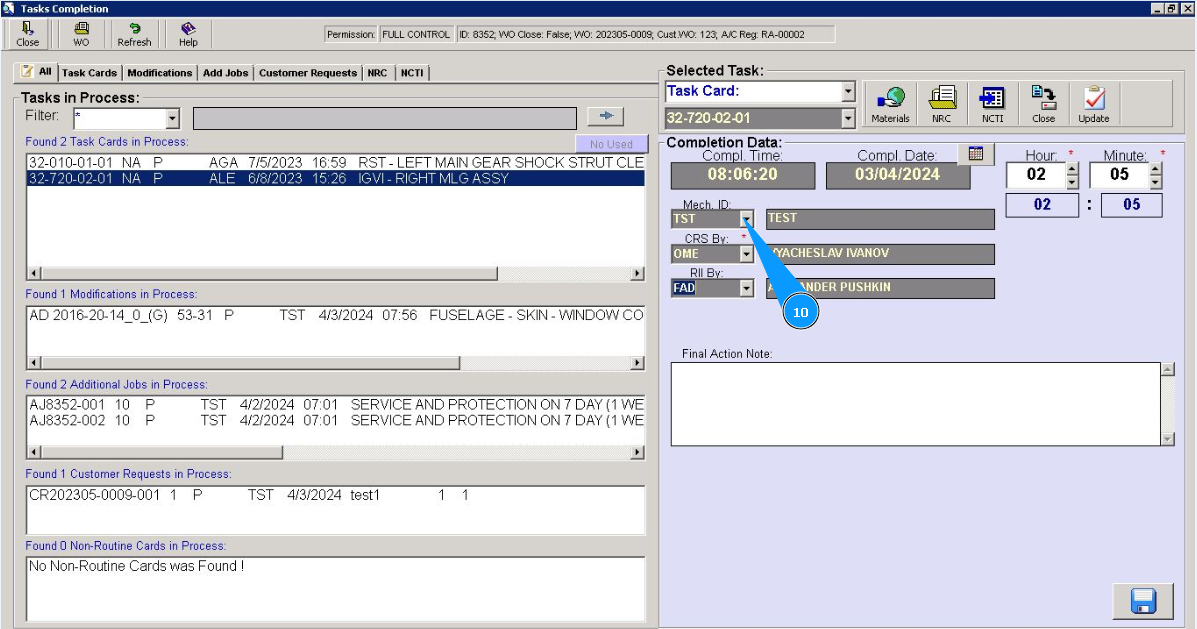Increase the Minute stepper value
Image resolution: width=1197 pixels, height=629 pixels.
(1156, 169)
